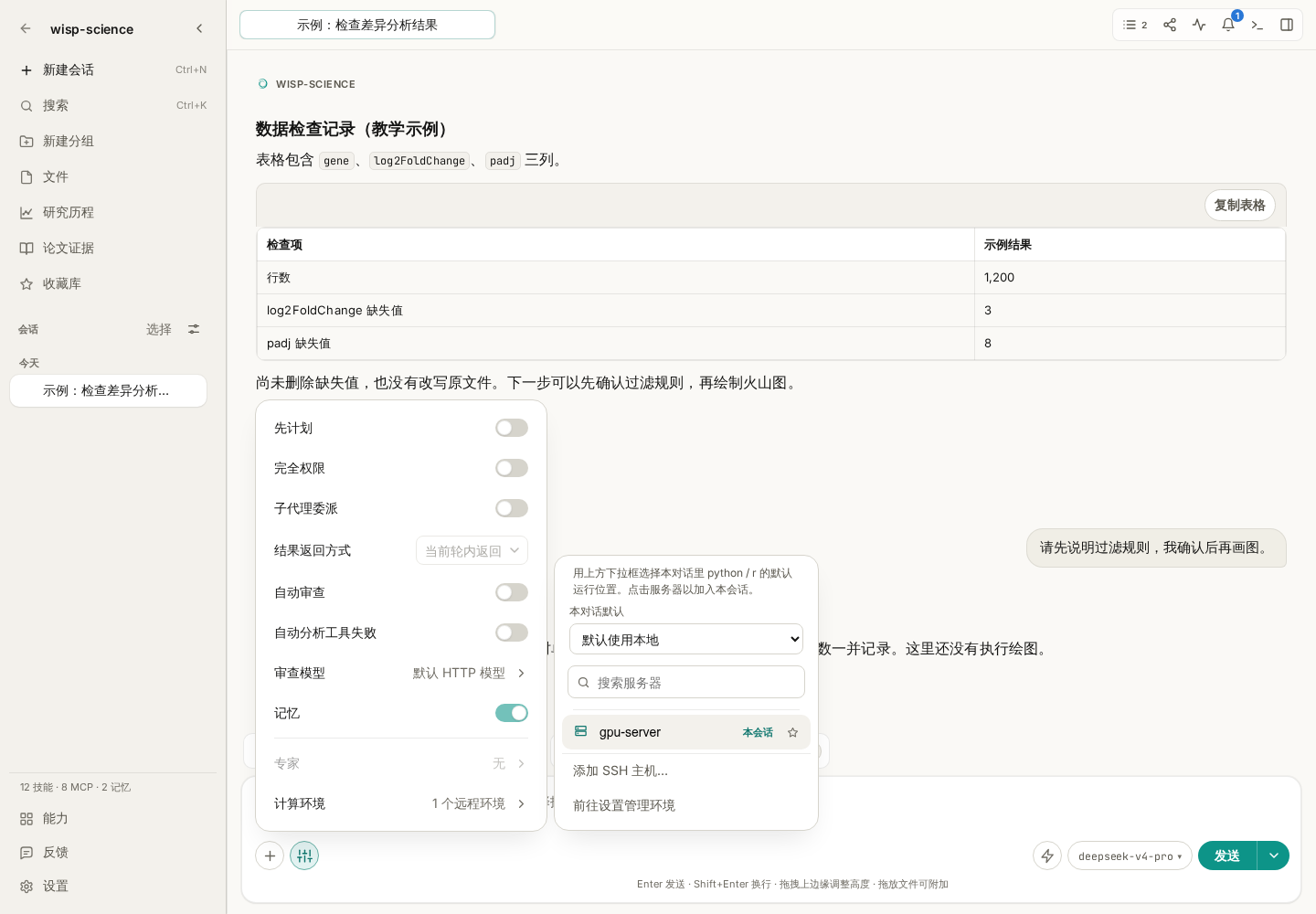Star the gpu-server entry
Viewport: 1316px width, 914px height.
[x=792, y=732]
